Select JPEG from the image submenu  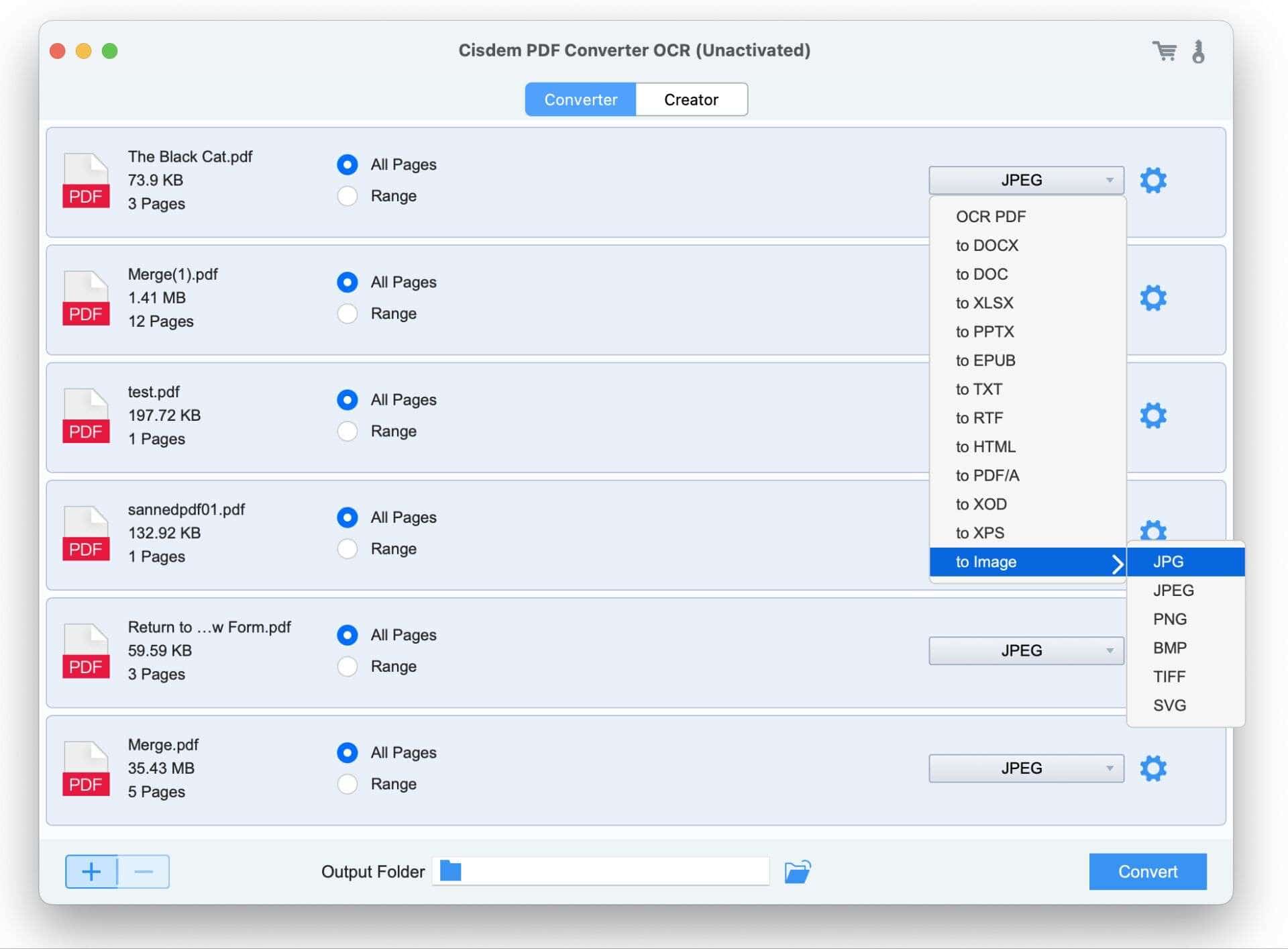(x=1173, y=590)
